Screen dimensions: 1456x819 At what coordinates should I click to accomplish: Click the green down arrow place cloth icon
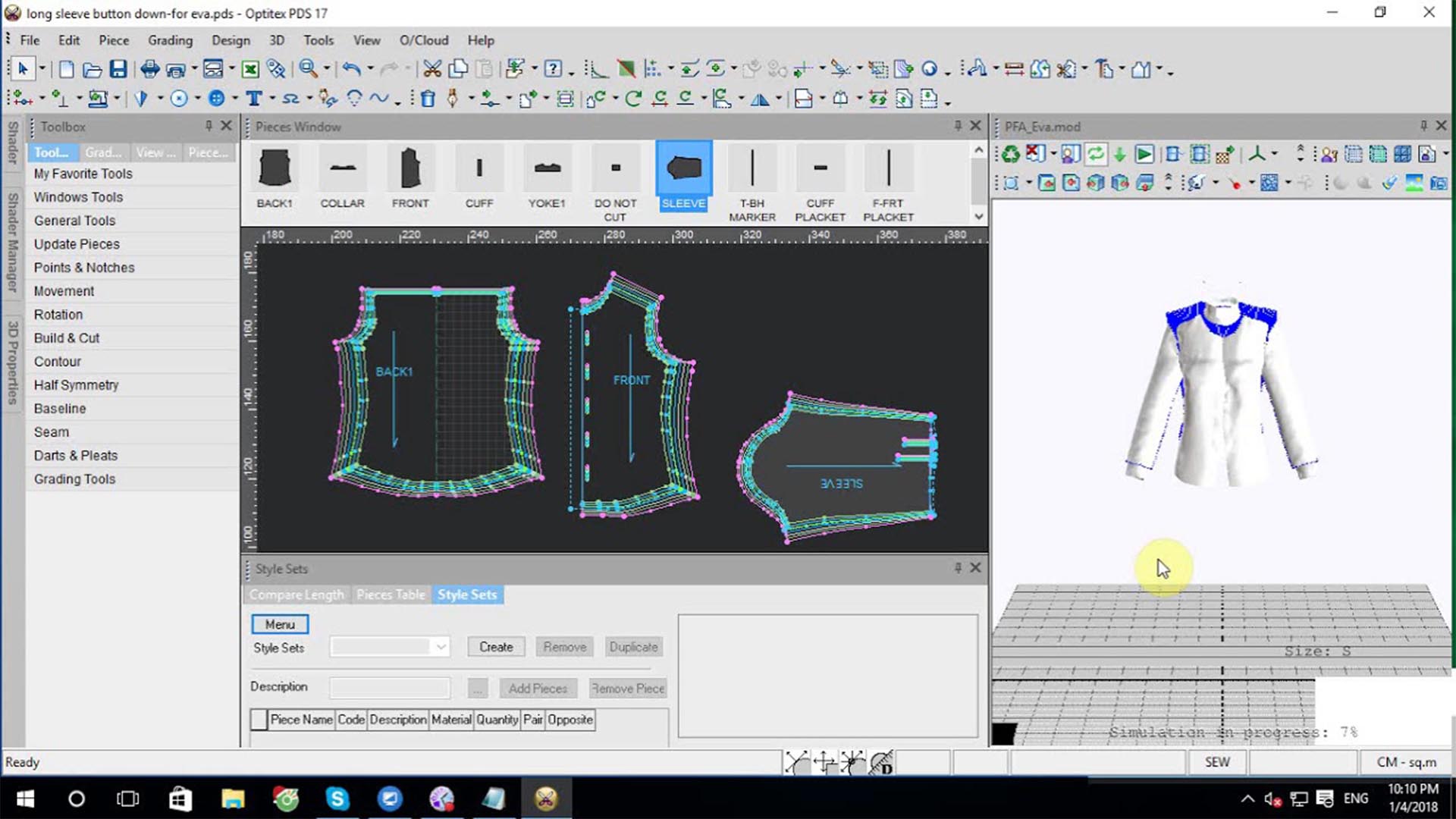click(1119, 155)
